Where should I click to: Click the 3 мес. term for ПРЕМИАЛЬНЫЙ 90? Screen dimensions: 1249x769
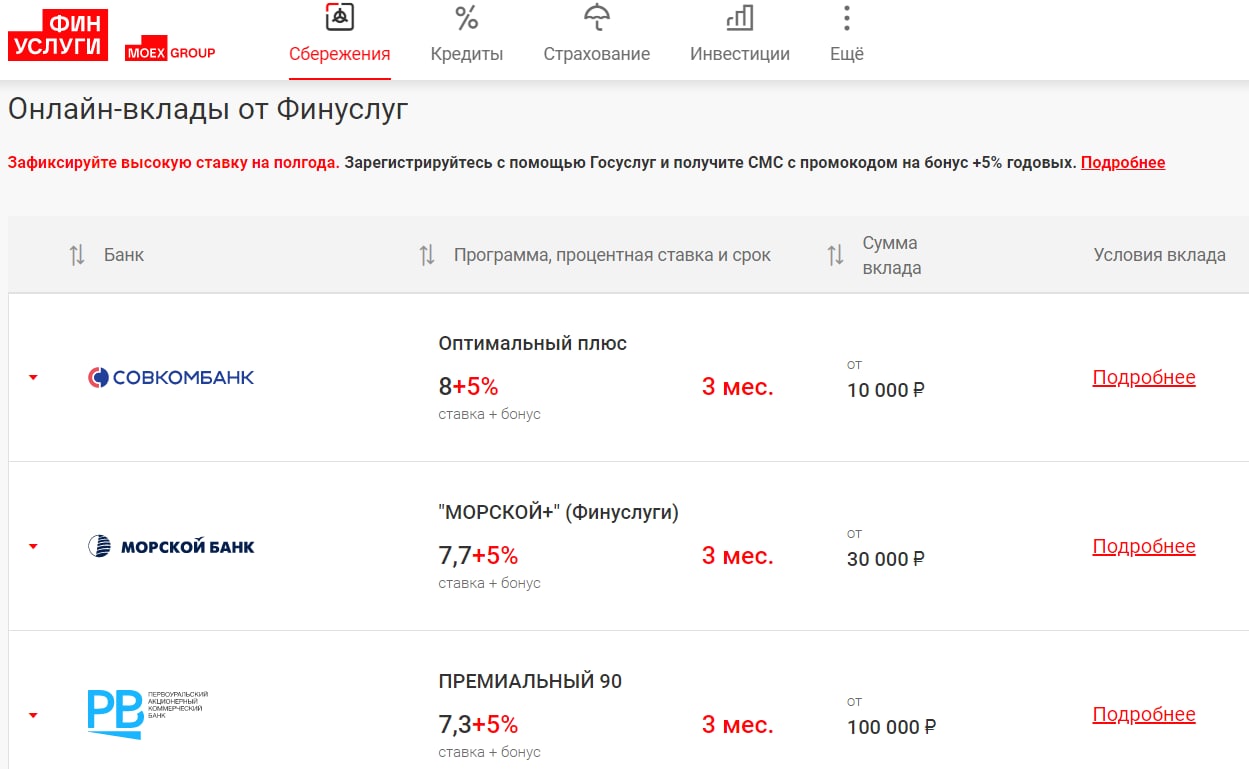tap(737, 724)
